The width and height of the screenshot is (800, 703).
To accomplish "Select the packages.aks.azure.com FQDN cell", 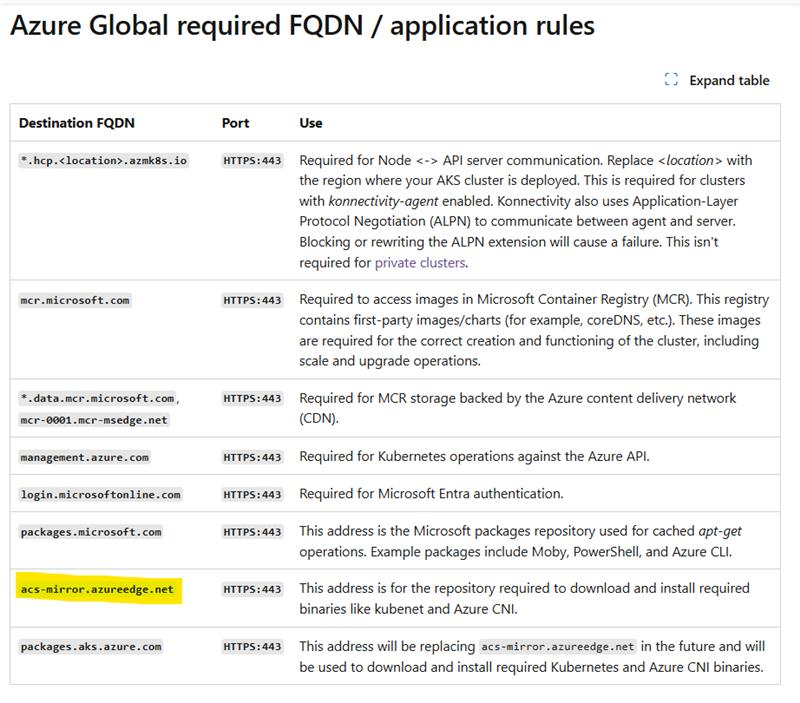I will point(91,647).
